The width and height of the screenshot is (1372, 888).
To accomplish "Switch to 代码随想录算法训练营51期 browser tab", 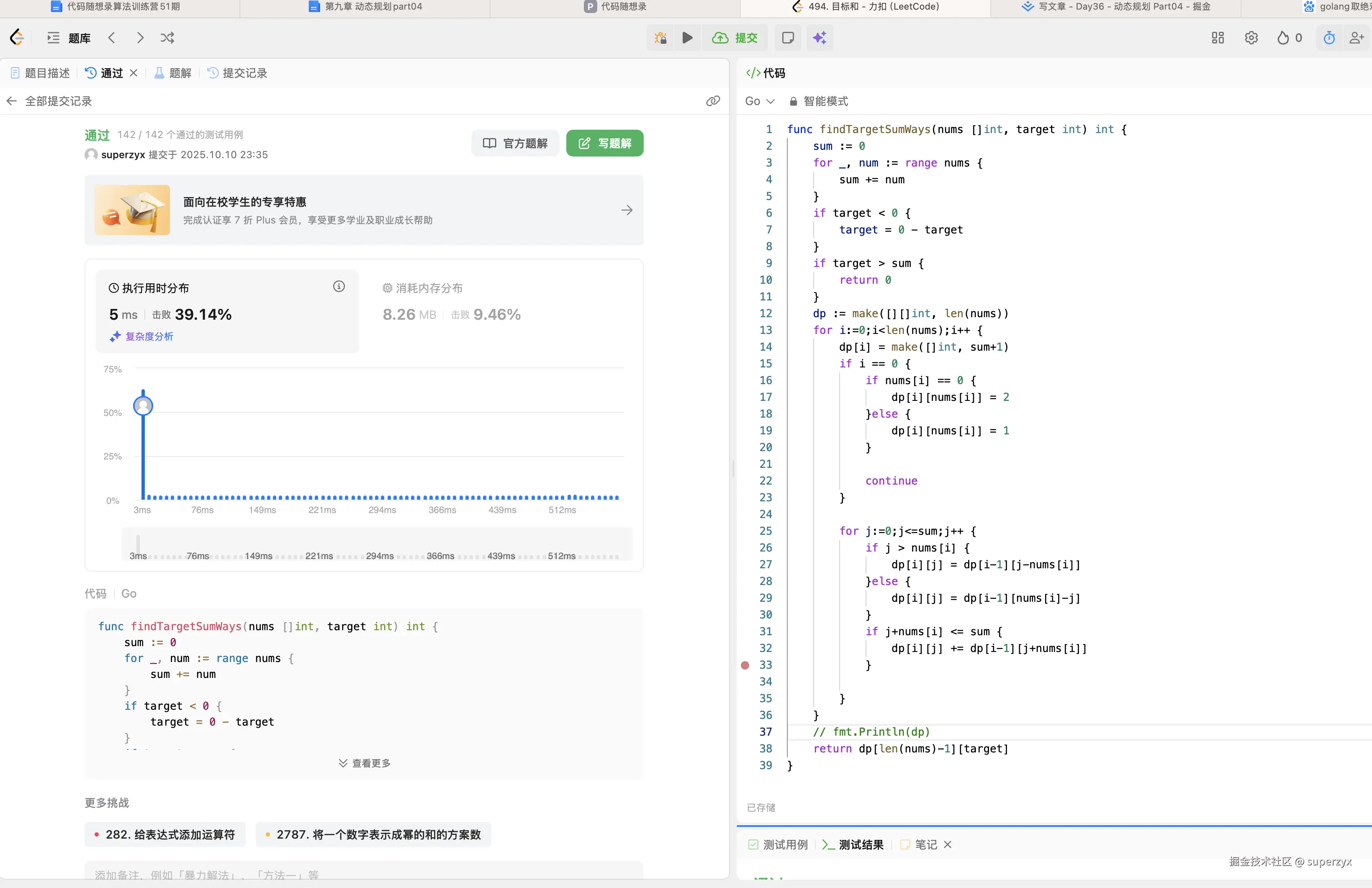I will click(115, 6).
